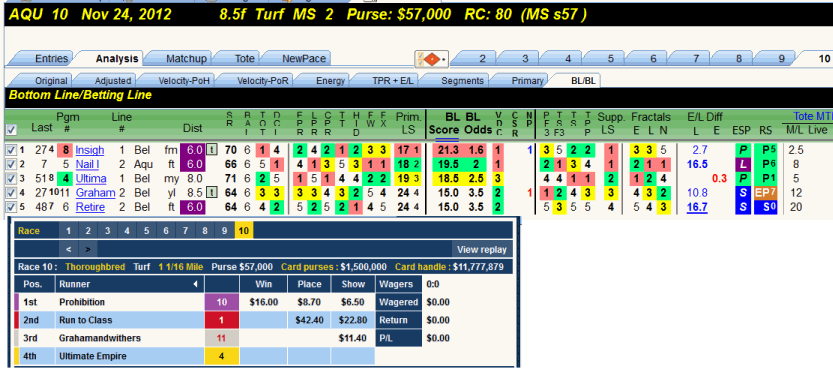This screenshot has height=372, width=833.
Task: Open the Nail I horse link
Action: (87, 165)
